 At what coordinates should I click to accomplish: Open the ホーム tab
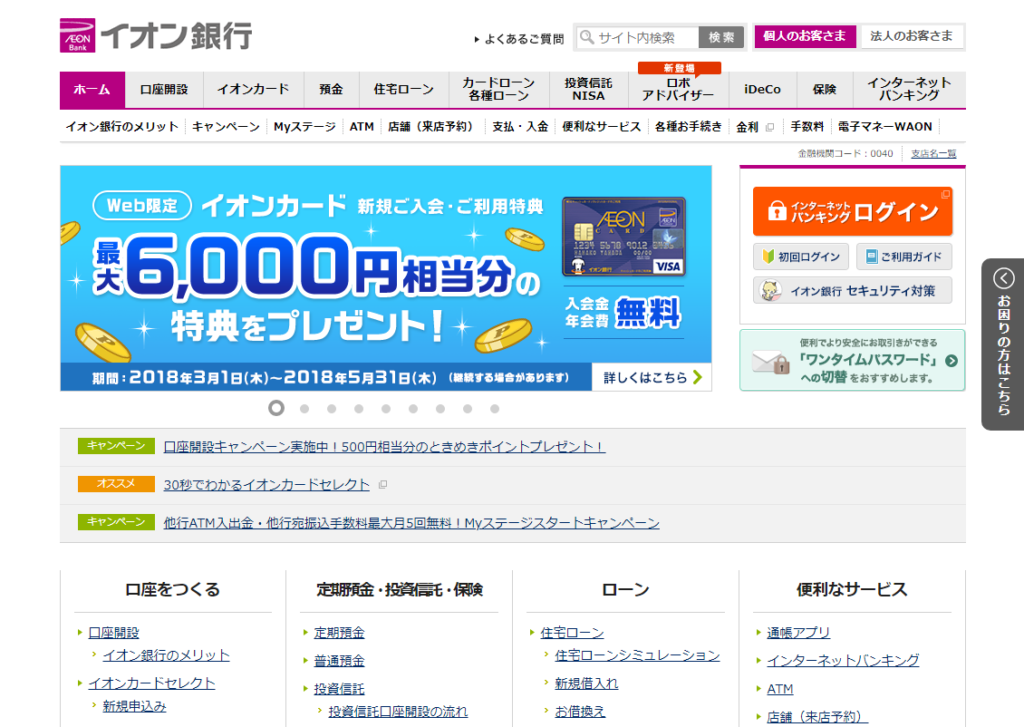tap(92, 89)
